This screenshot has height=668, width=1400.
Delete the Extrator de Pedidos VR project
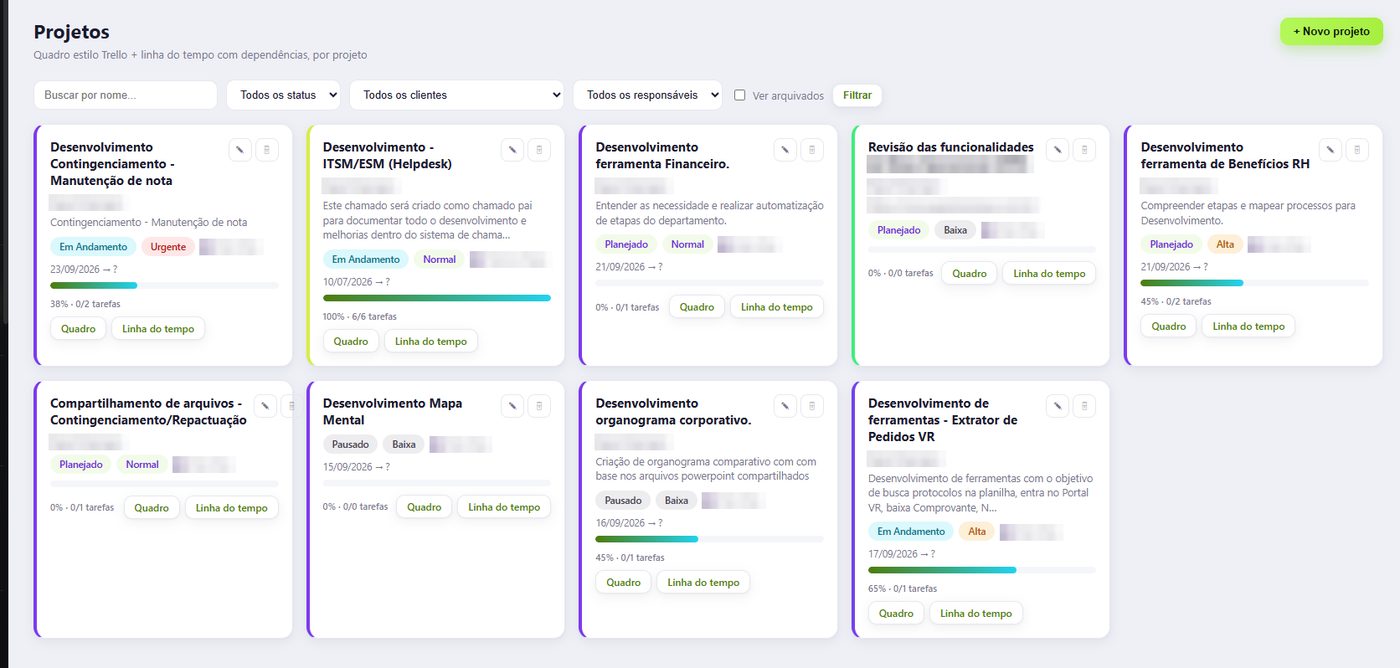(x=1084, y=406)
